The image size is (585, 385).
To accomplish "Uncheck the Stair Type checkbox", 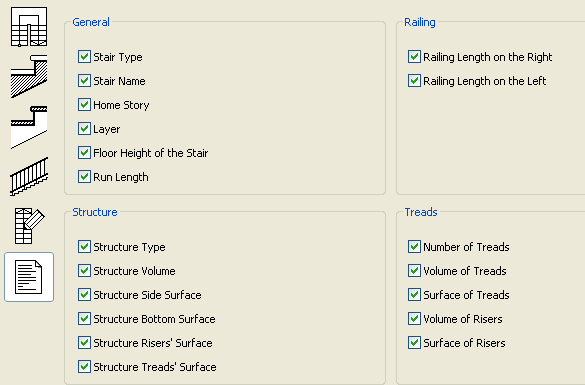I will pyautogui.click(x=84, y=57).
